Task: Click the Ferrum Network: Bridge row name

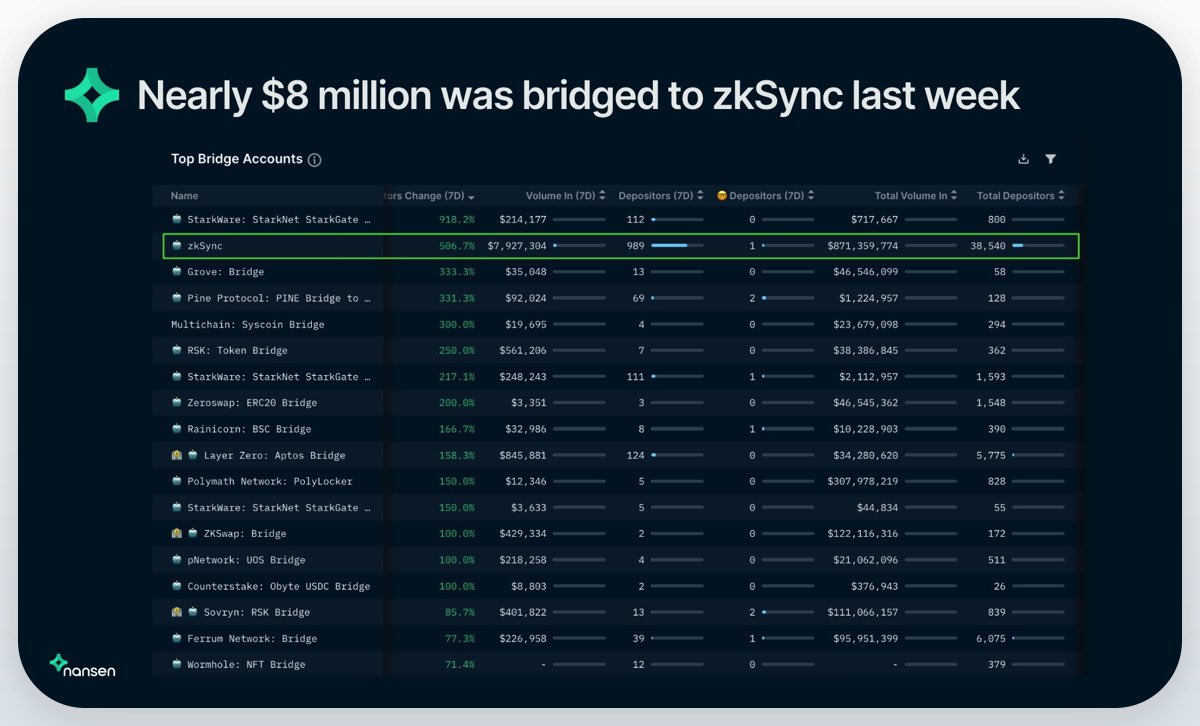Action: (252, 638)
